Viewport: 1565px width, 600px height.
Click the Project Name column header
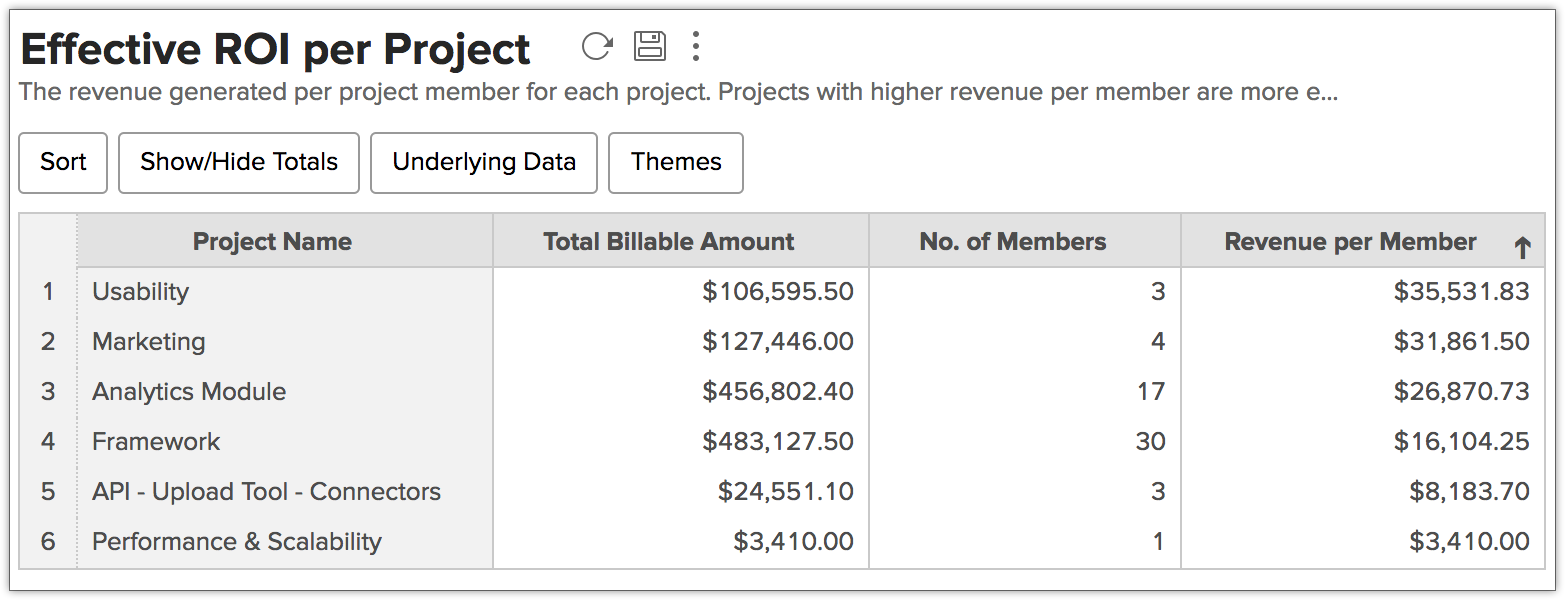pyautogui.click(x=272, y=242)
